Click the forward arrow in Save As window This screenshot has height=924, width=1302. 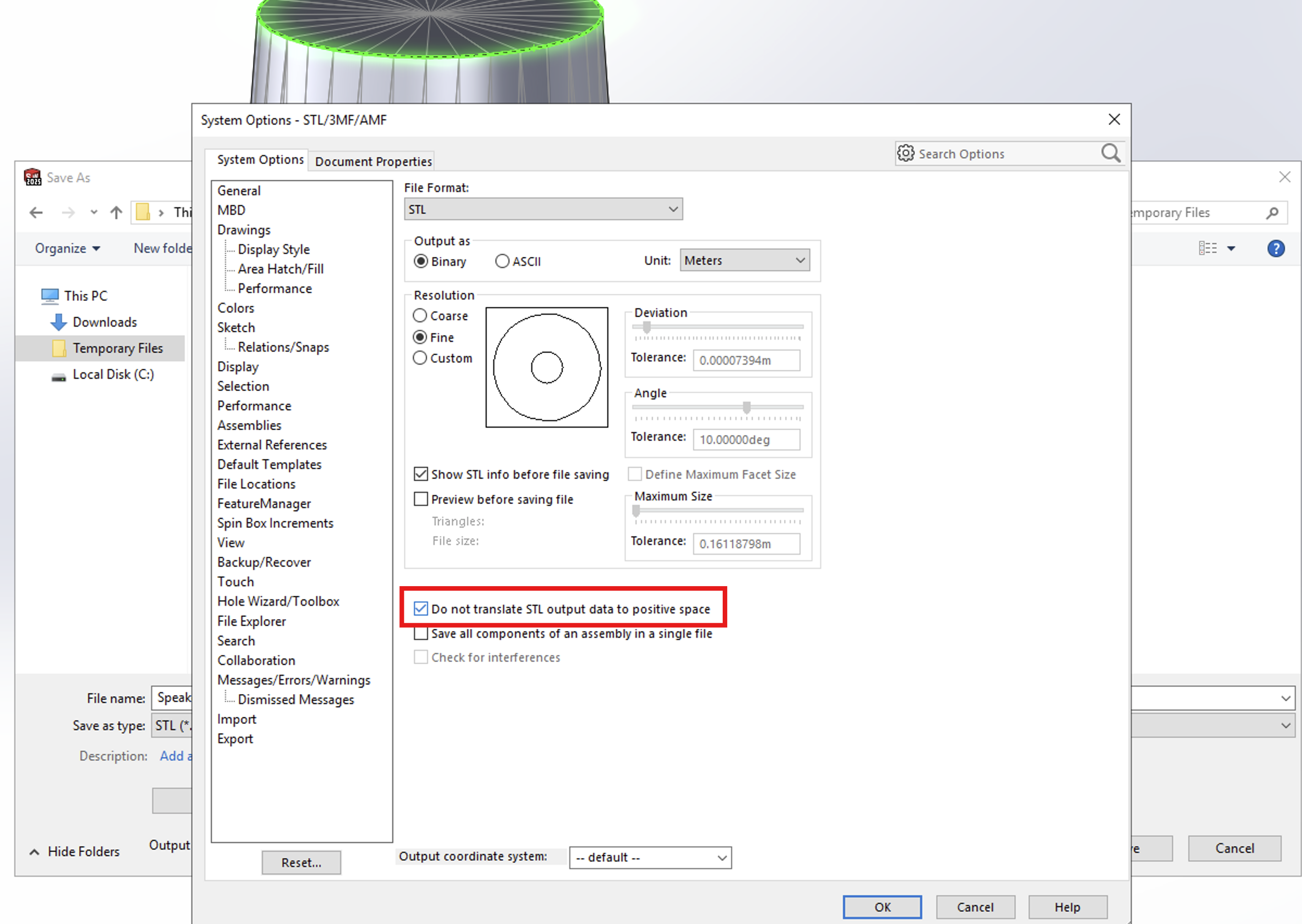click(68, 213)
